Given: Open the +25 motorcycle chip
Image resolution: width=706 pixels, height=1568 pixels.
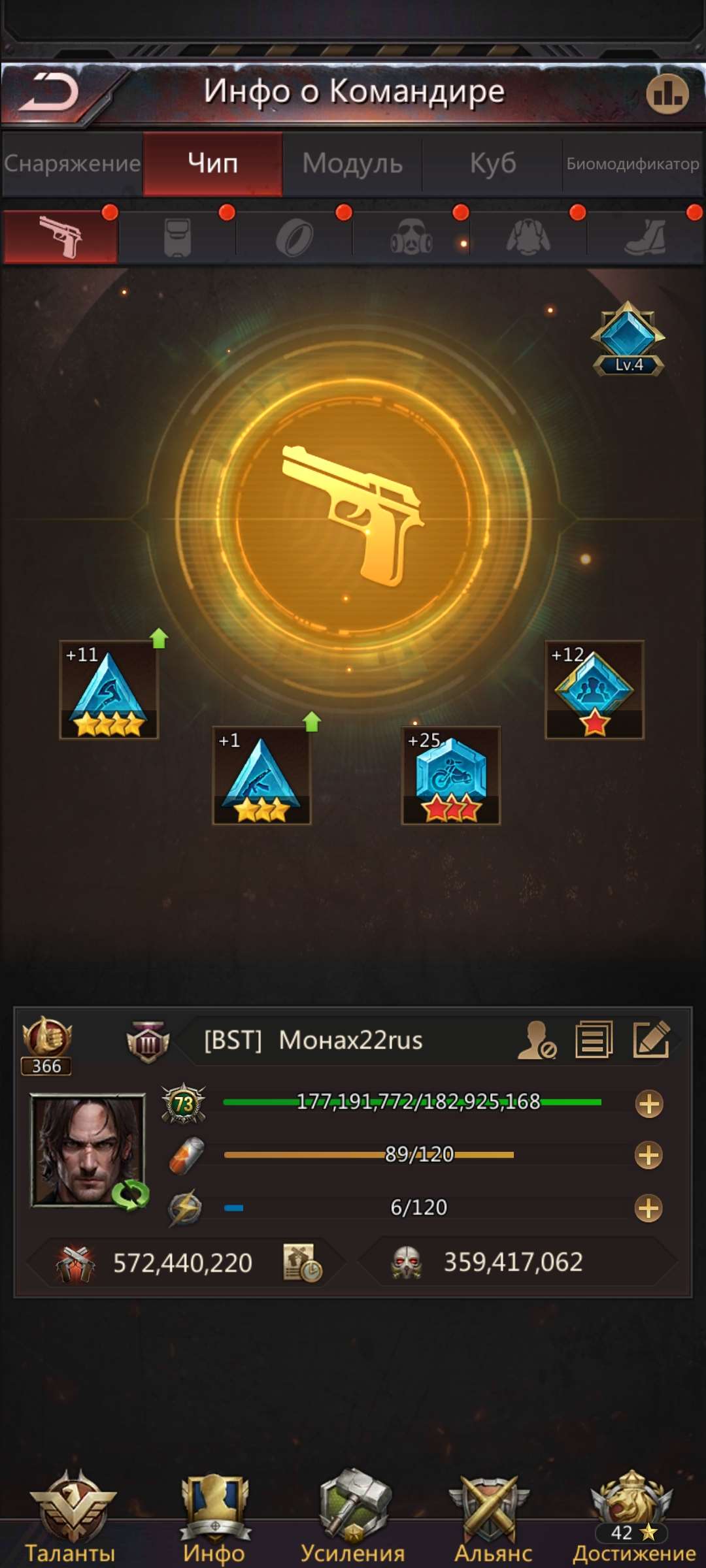Looking at the screenshot, I should click(451, 776).
